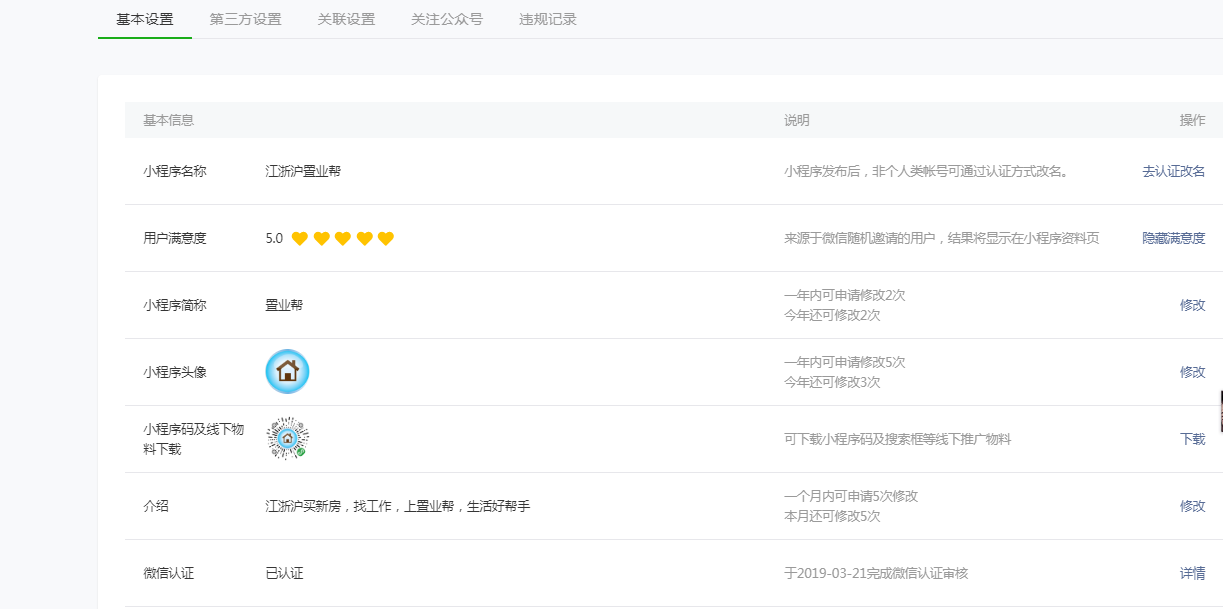Click the first satisfaction heart icon
The height and width of the screenshot is (609, 1223).
tap(299, 238)
